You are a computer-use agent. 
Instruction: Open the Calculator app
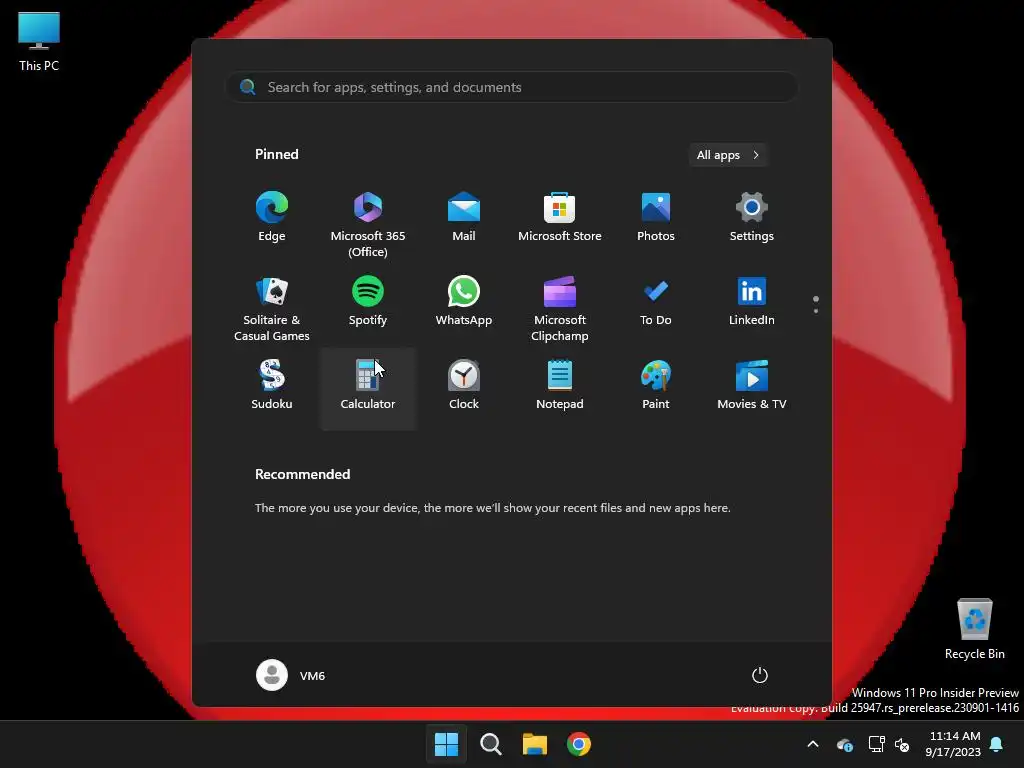coord(368,389)
